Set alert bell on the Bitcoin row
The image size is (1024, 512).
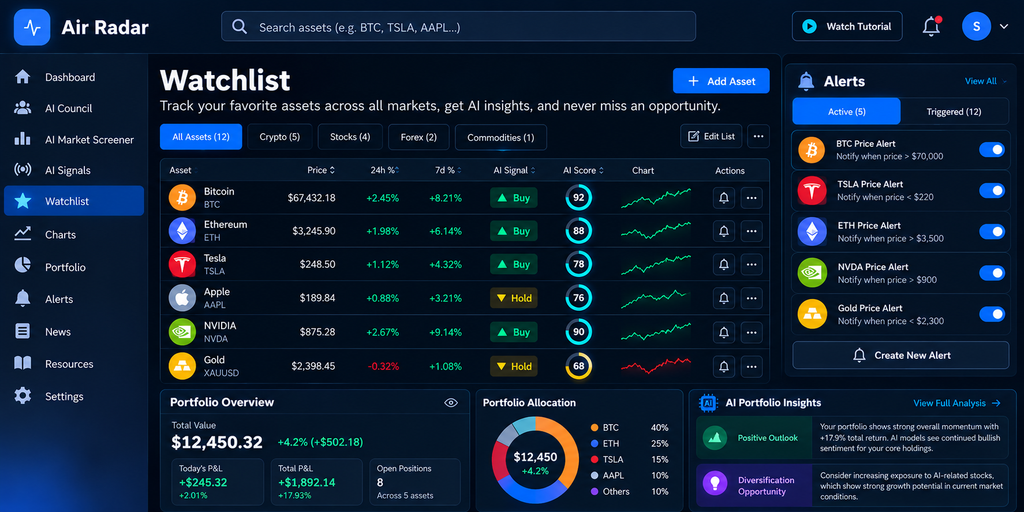point(724,197)
